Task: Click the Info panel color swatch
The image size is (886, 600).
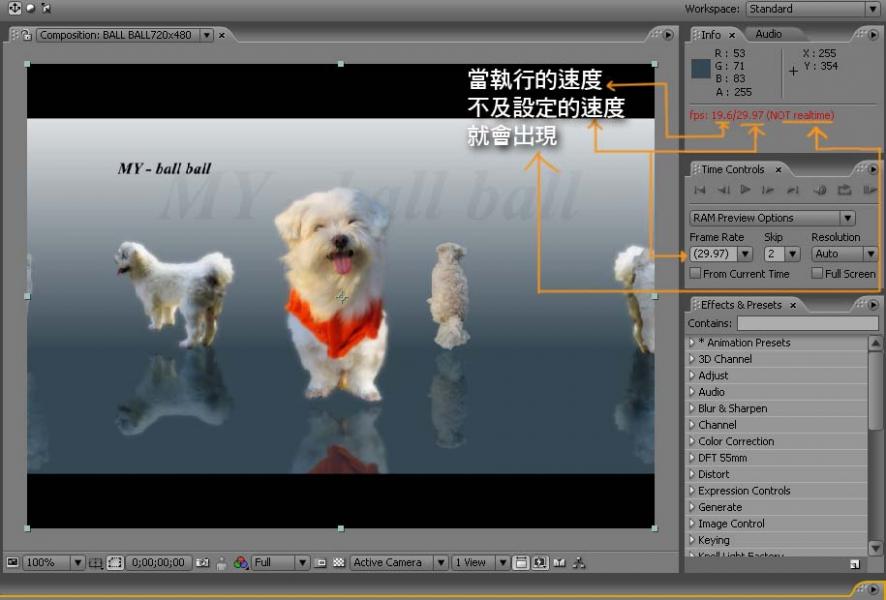Action: 701,69
